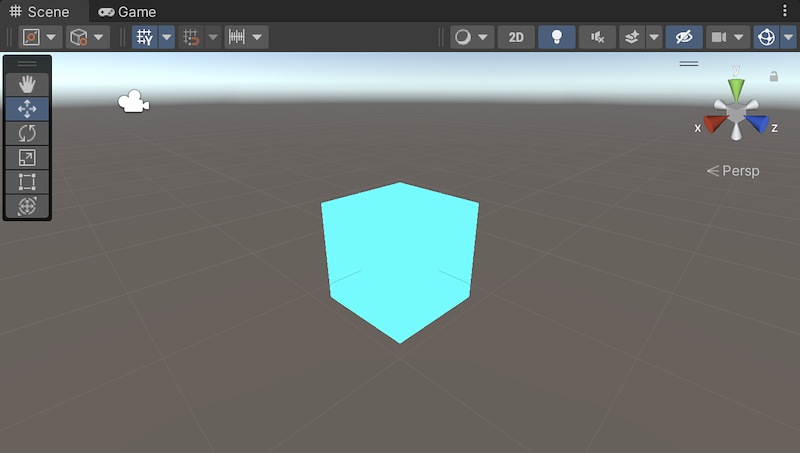Image resolution: width=800 pixels, height=453 pixels.
Task: Select the Rect tool
Action: pyautogui.click(x=27, y=182)
